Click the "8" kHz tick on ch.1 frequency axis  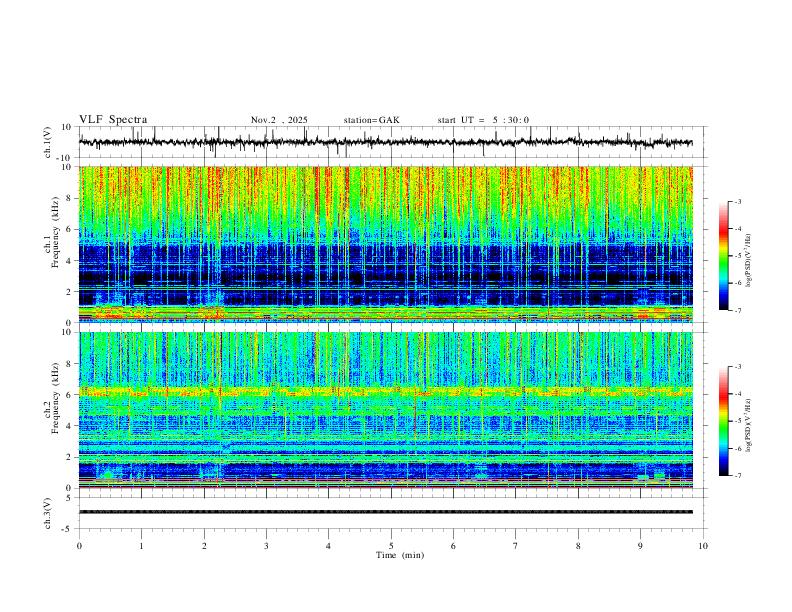pos(69,198)
